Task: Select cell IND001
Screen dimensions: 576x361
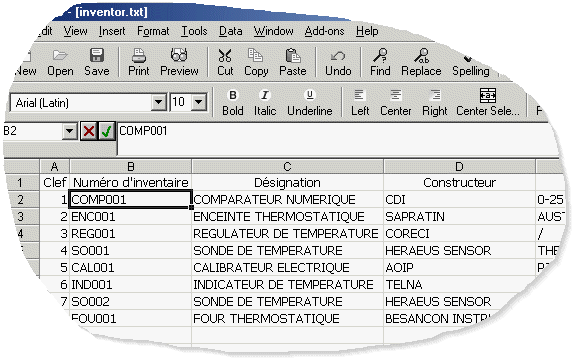Action: pyautogui.click(x=130, y=285)
